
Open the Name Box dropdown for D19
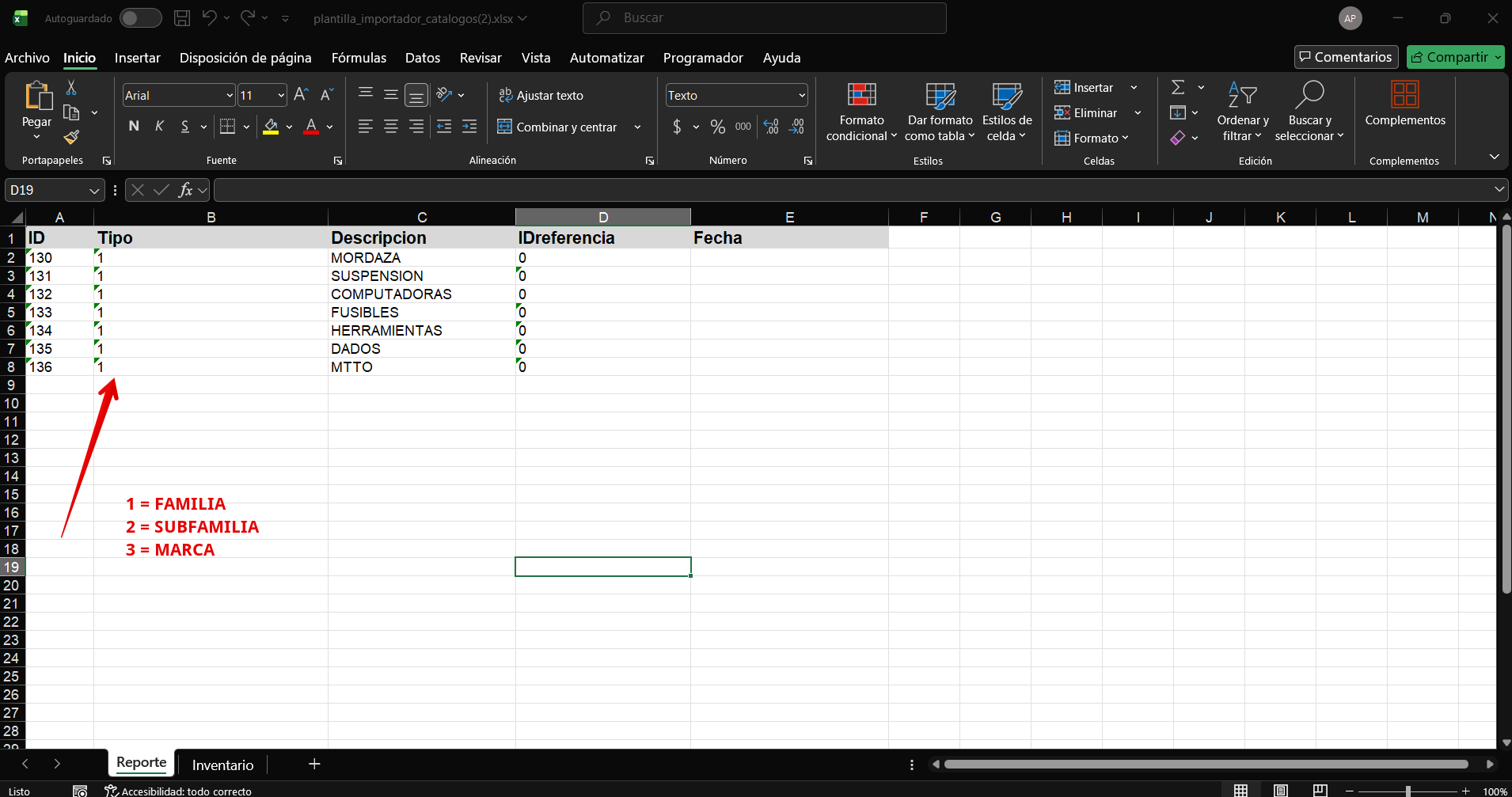pos(94,191)
